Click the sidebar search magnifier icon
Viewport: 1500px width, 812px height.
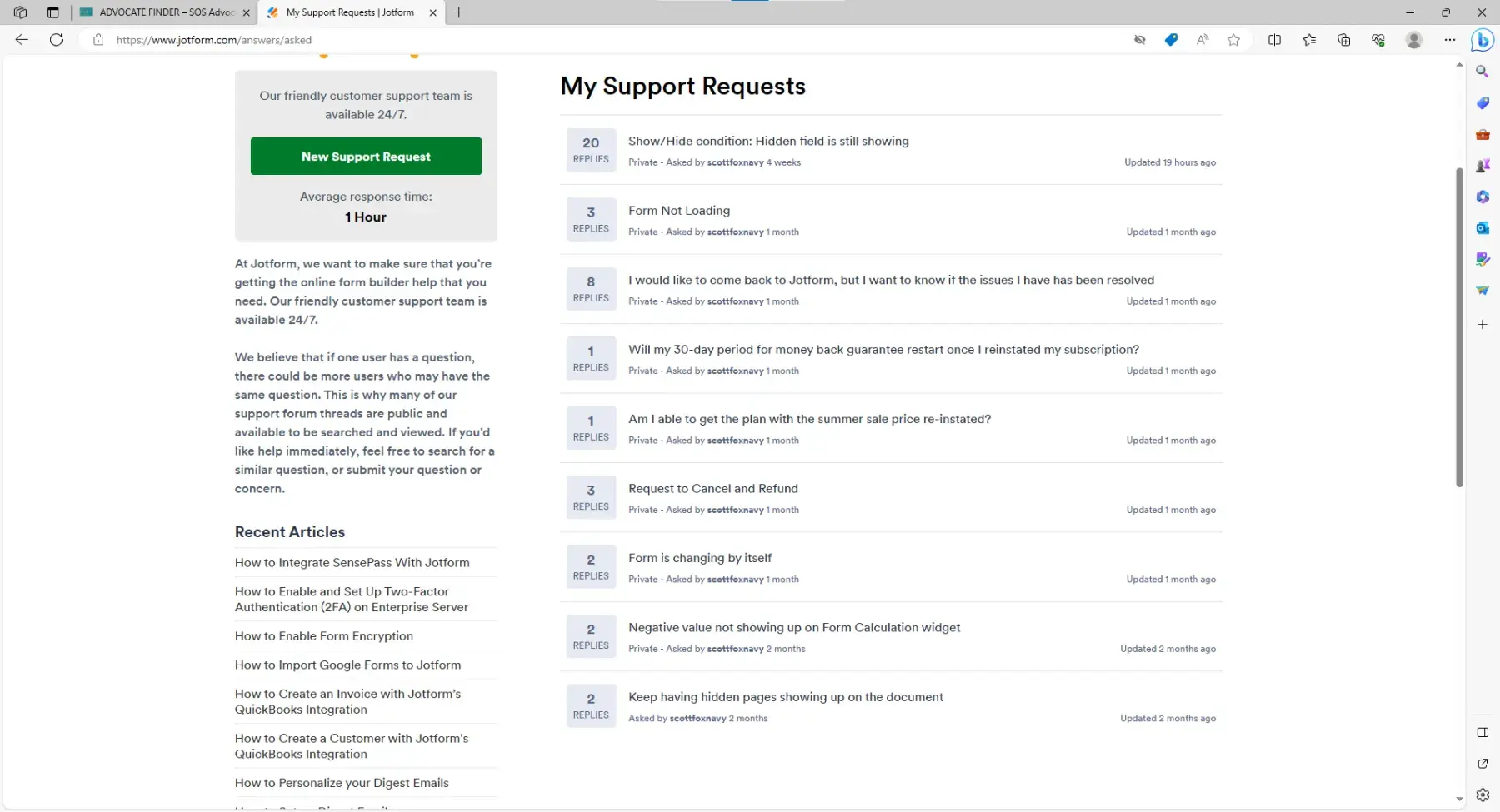click(x=1482, y=72)
